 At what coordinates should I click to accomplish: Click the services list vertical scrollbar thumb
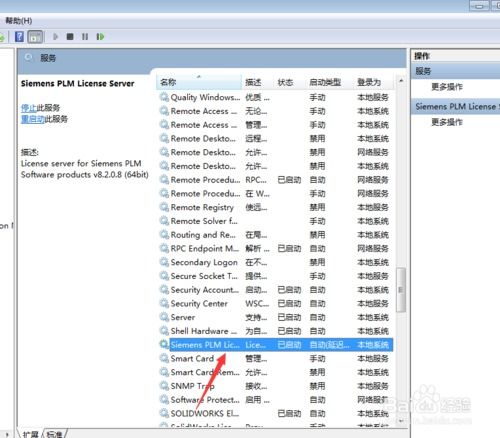tap(401, 290)
